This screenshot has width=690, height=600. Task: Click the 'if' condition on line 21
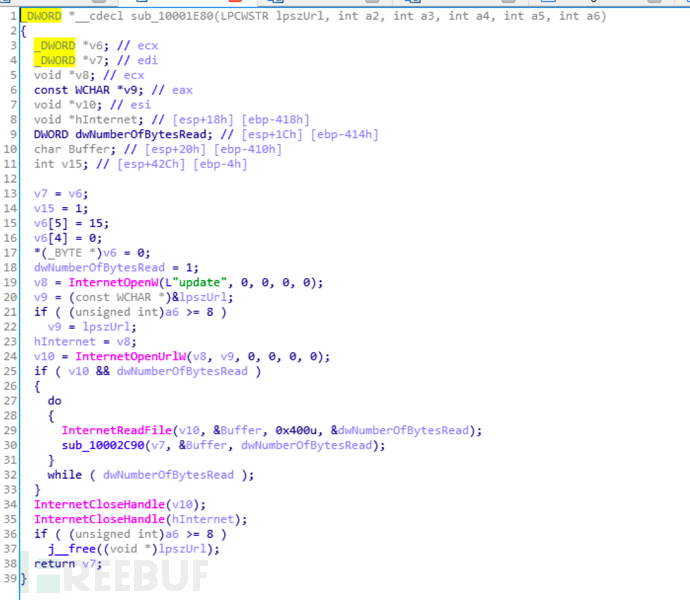[x=130, y=312]
